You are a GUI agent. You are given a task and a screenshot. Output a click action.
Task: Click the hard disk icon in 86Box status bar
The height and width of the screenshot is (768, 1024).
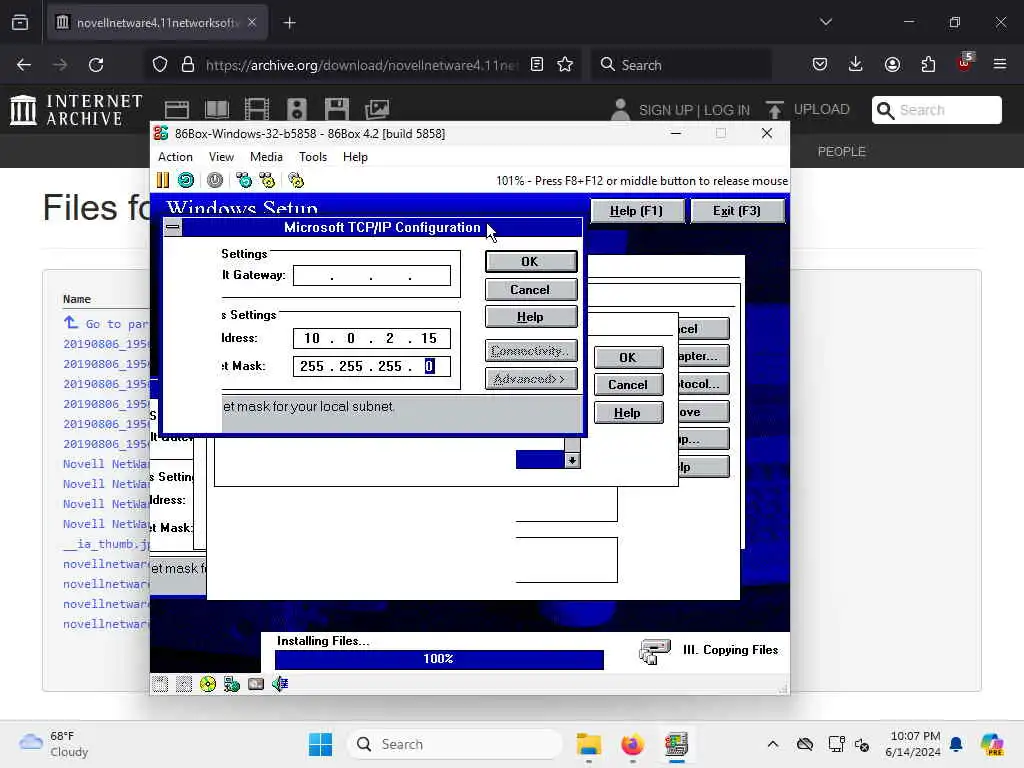tap(256, 684)
